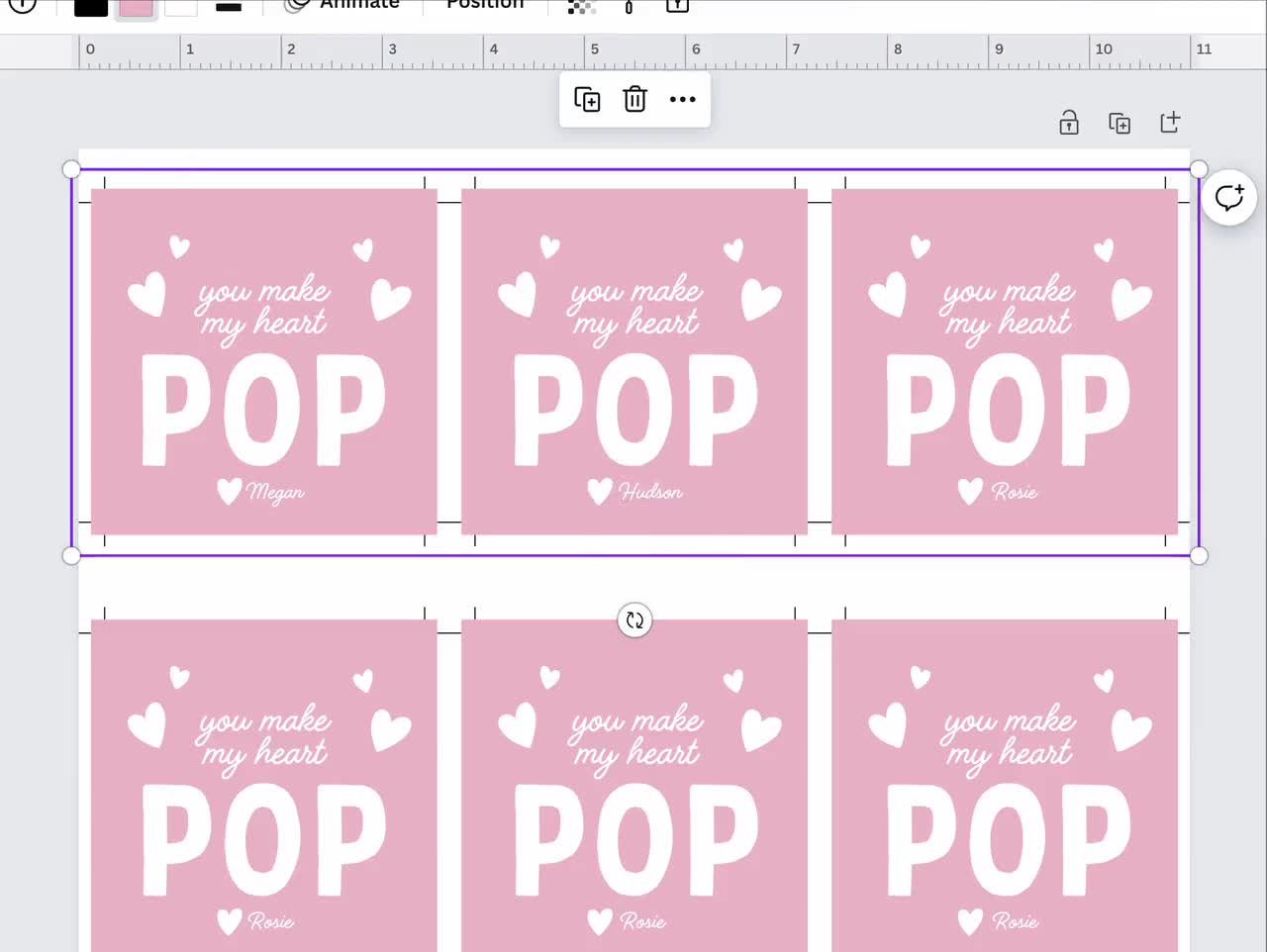This screenshot has width=1267, height=952.
Task: Open the Animate panel
Action: coord(358,6)
